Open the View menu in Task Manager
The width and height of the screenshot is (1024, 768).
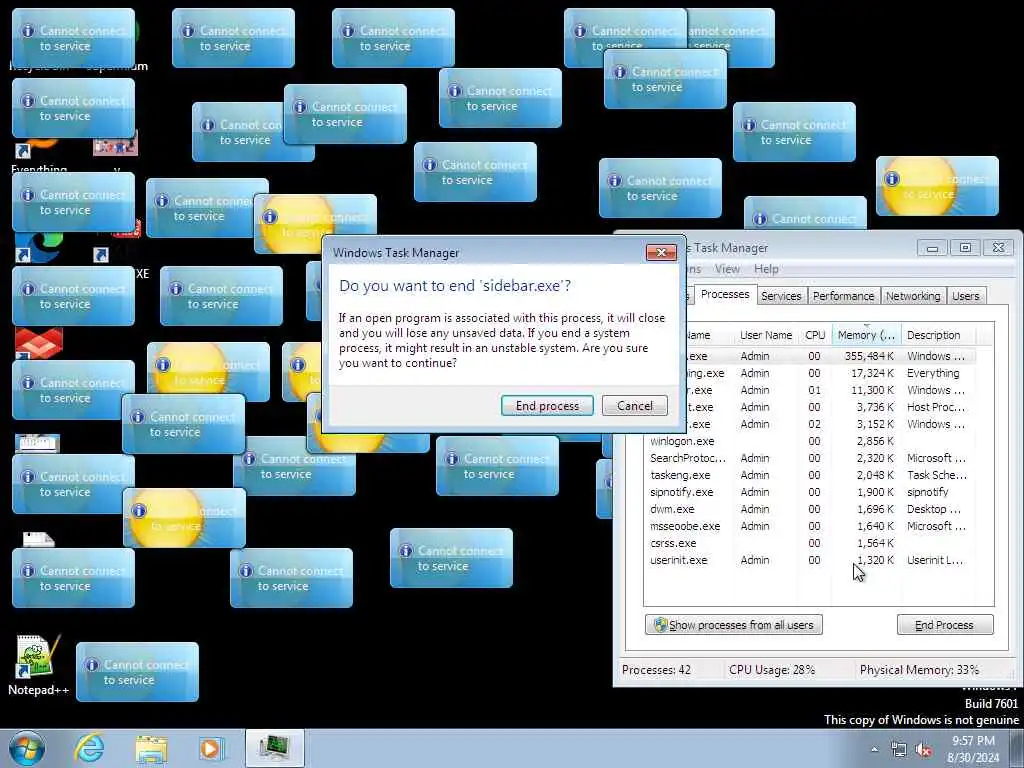[x=727, y=269]
